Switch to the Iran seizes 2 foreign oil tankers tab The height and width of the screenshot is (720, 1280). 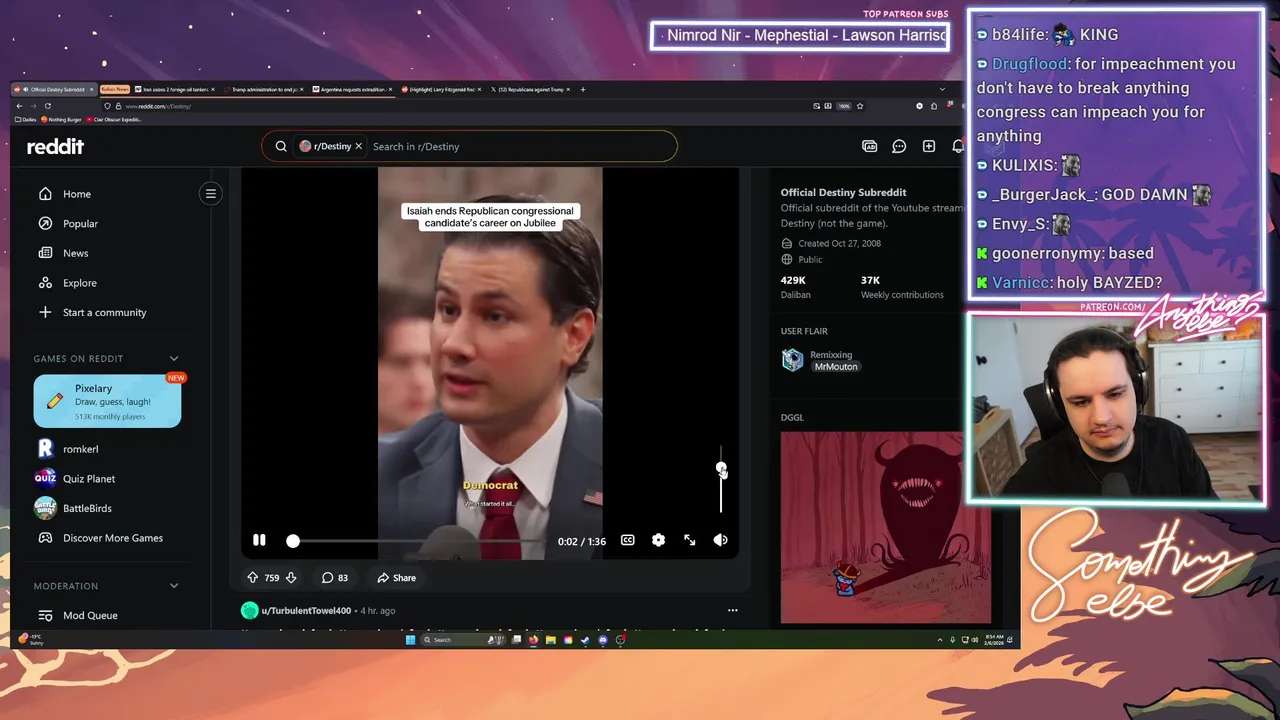tap(175, 89)
